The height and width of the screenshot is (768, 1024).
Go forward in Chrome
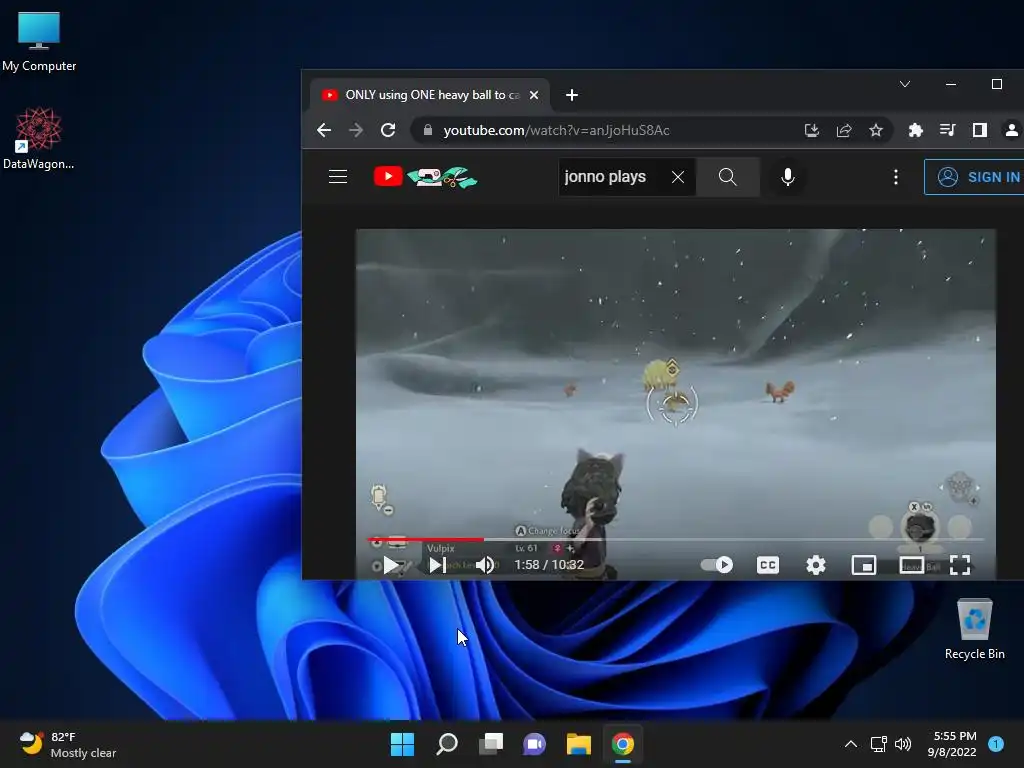pyautogui.click(x=356, y=130)
